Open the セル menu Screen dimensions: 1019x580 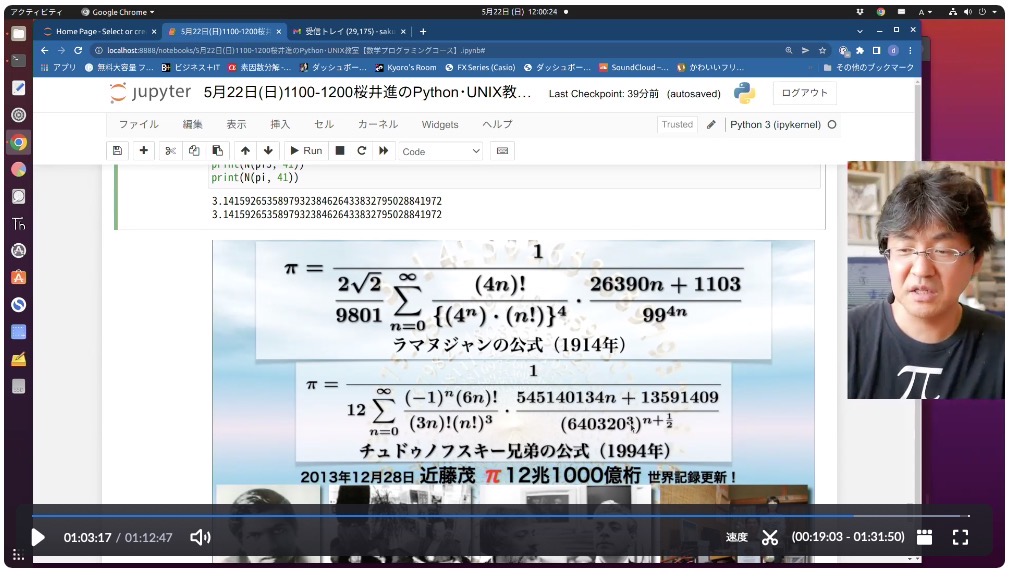[324, 124]
